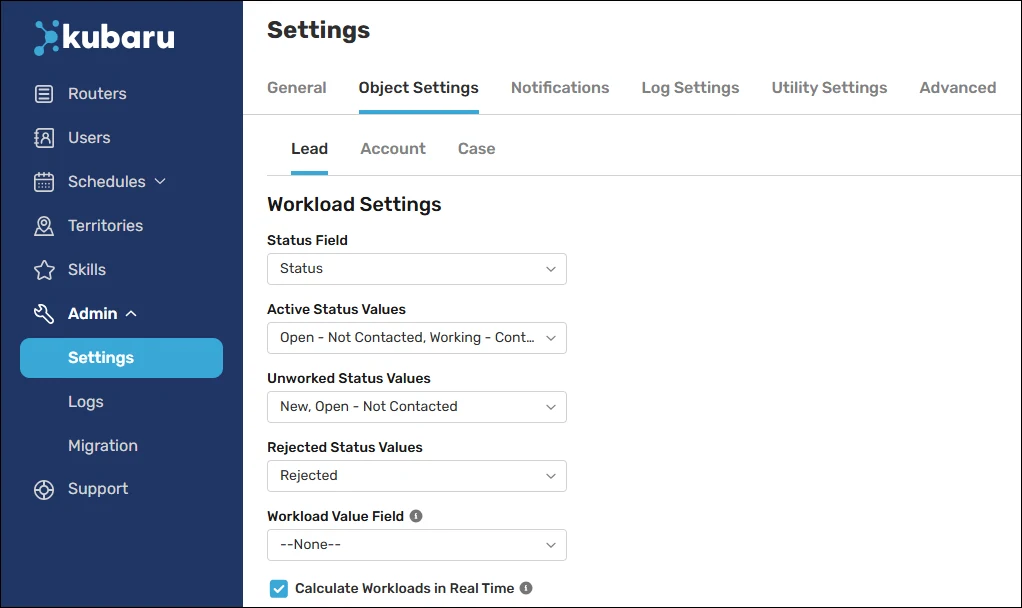Click the Calculate Workloads in Real Time label
Viewport: 1022px width, 608px height.
coord(404,588)
